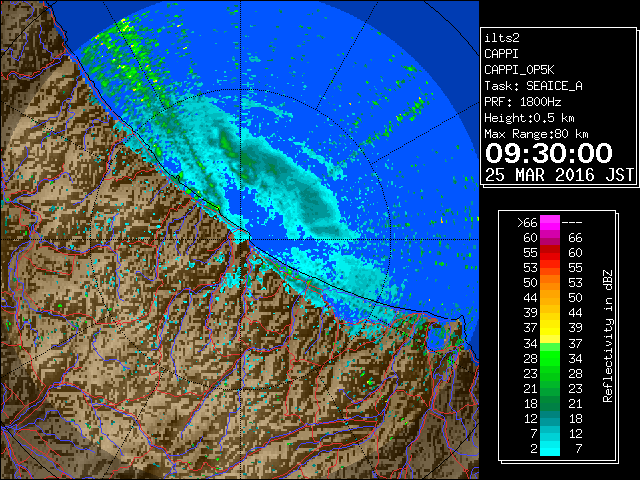This screenshot has height=480, width=640.
Task: Click the "Height:0.5 km" text
Action: point(529,118)
